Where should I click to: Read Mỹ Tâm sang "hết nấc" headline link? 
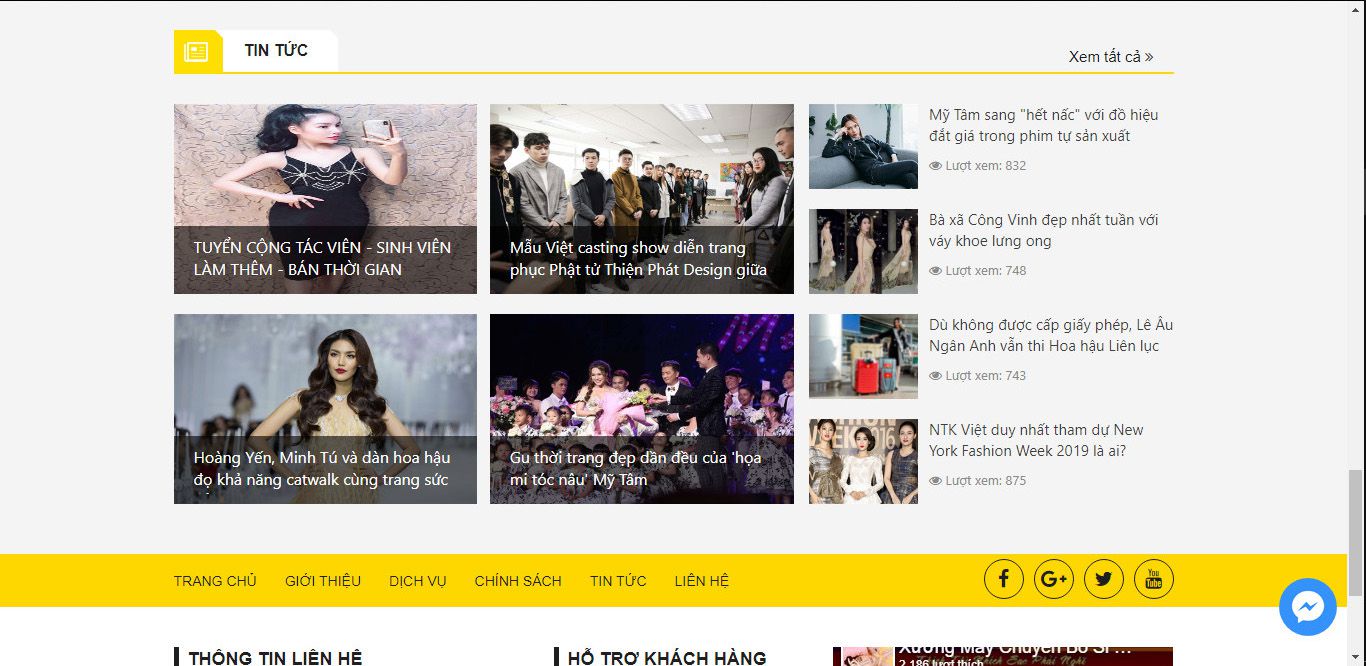1043,125
